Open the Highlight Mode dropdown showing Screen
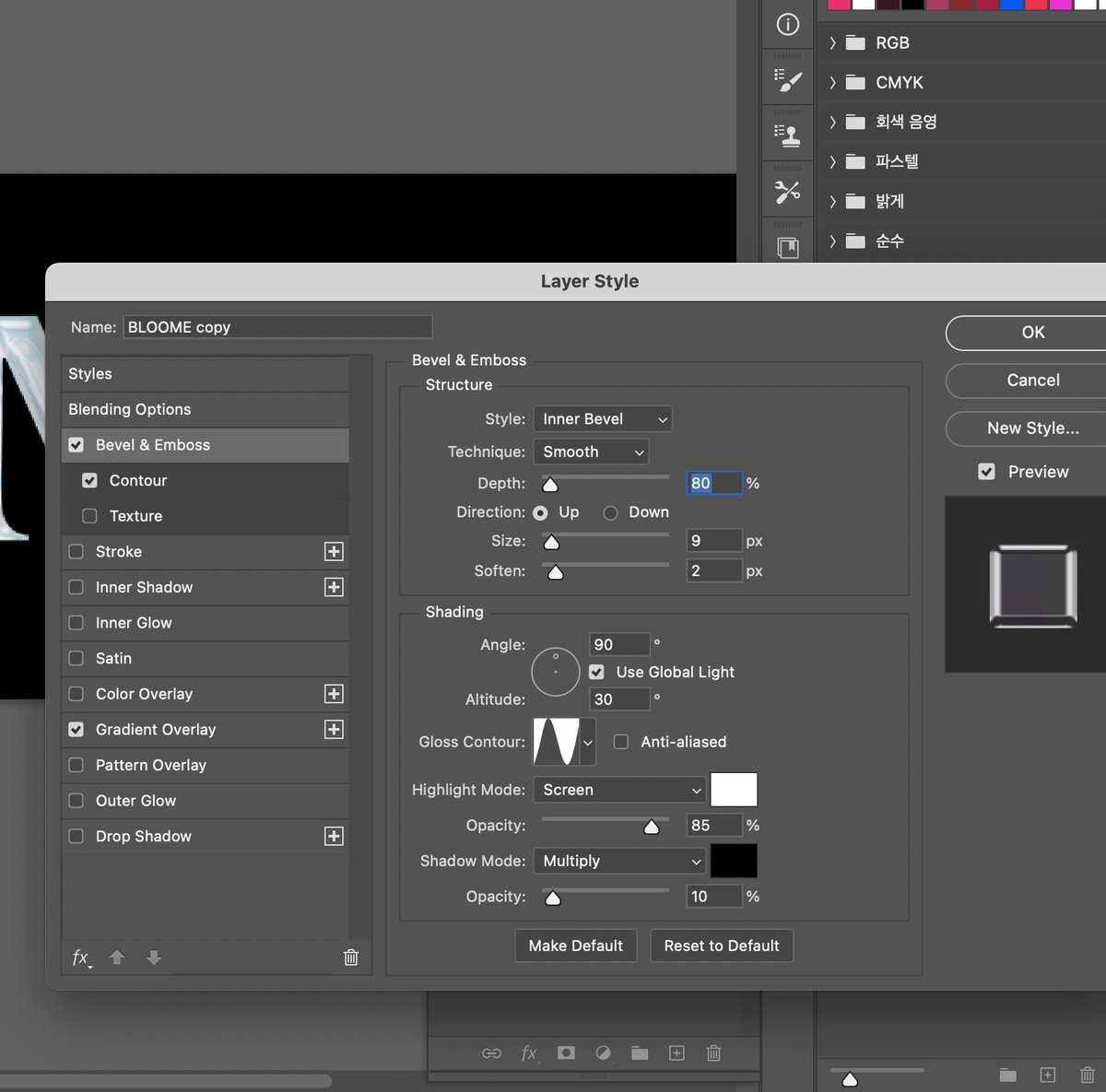The height and width of the screenshot is (1092, 1106). point(619,790)
